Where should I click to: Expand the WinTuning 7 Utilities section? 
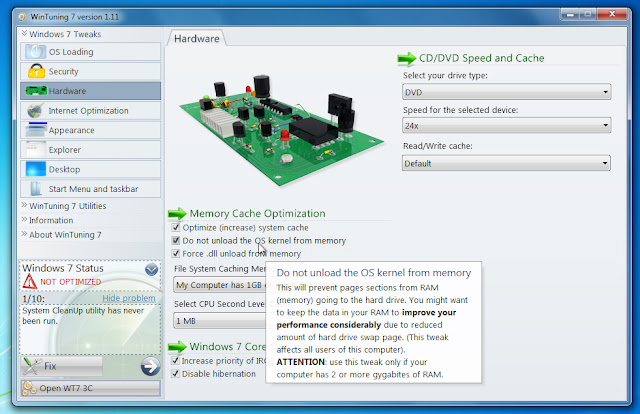tap(64, 206)
